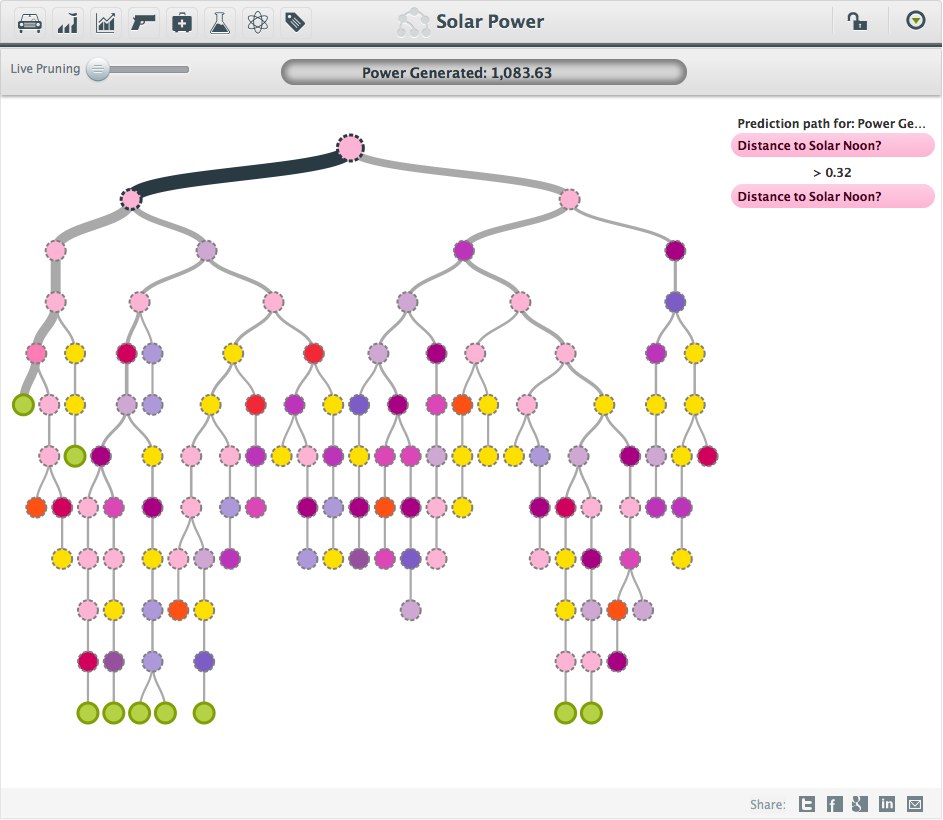Share the model via Twitter
The width and height of the screenshot is (943, 820).
point(806,803)
